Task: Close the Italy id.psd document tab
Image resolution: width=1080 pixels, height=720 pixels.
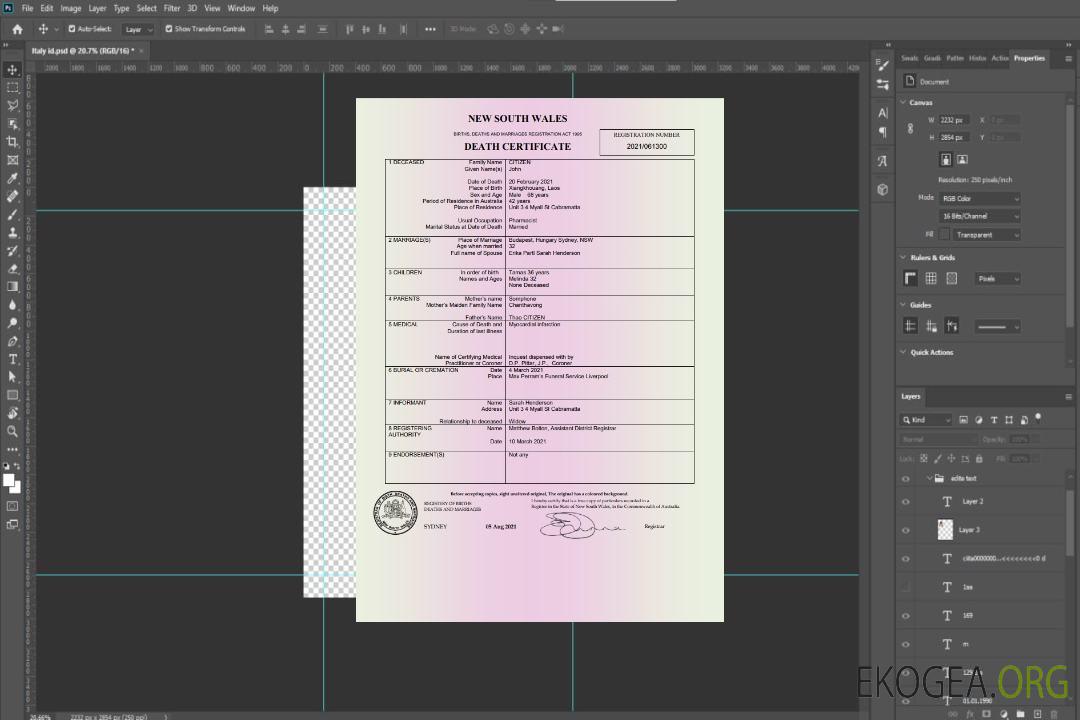Action: pos(141,51)
